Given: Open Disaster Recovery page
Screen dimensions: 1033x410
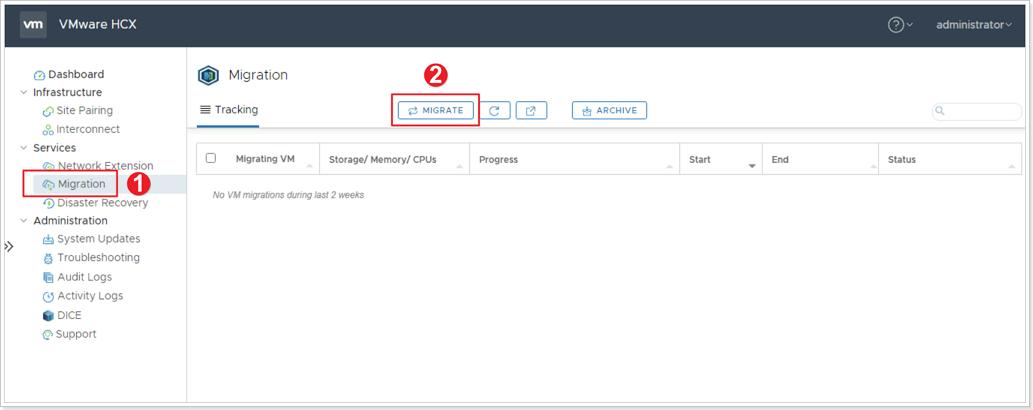Looking at the screenshot, I should click(x=103, y=203).
